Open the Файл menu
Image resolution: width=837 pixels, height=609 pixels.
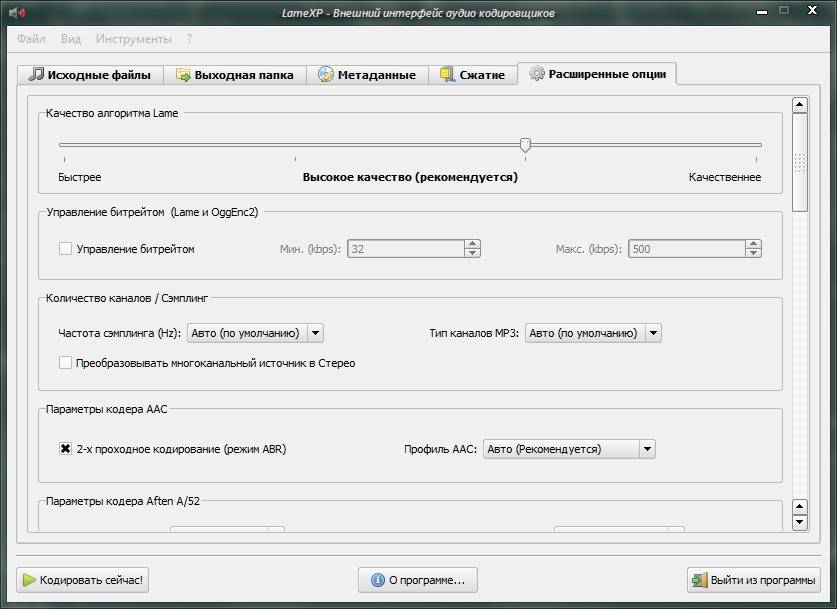31,39
